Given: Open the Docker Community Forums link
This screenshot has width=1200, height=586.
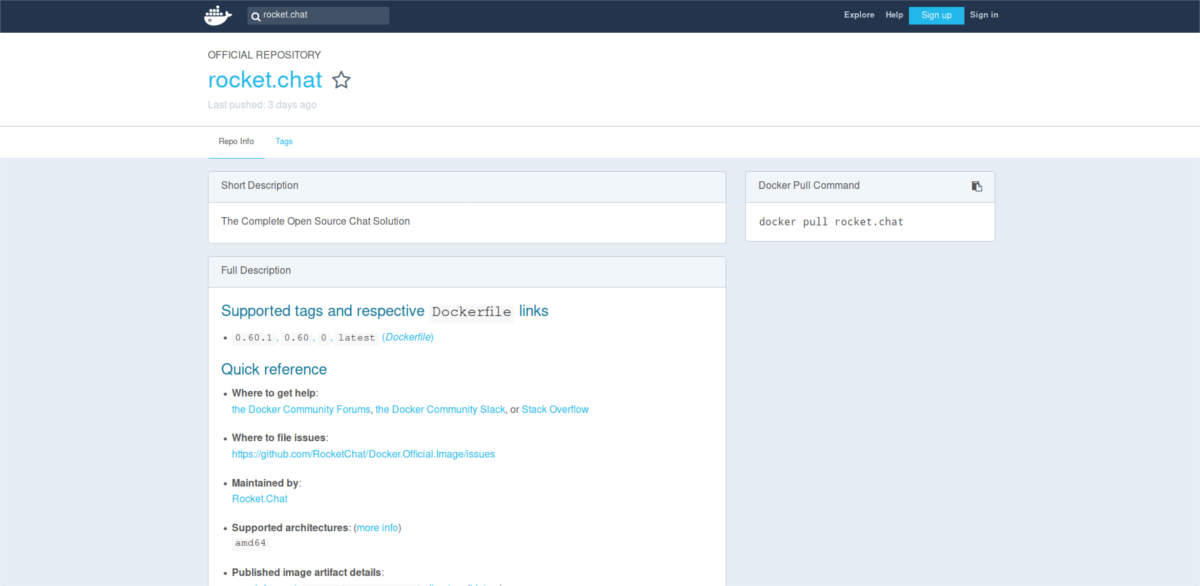Looking at the screenshot, I should [x=301, y=410].
